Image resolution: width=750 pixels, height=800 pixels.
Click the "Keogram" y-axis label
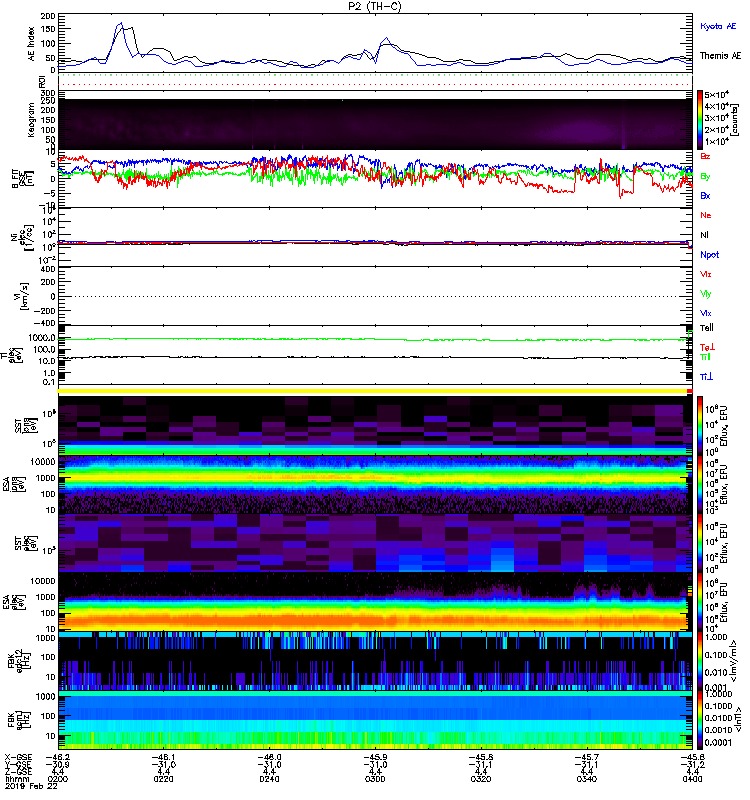[x=31, y=119]
